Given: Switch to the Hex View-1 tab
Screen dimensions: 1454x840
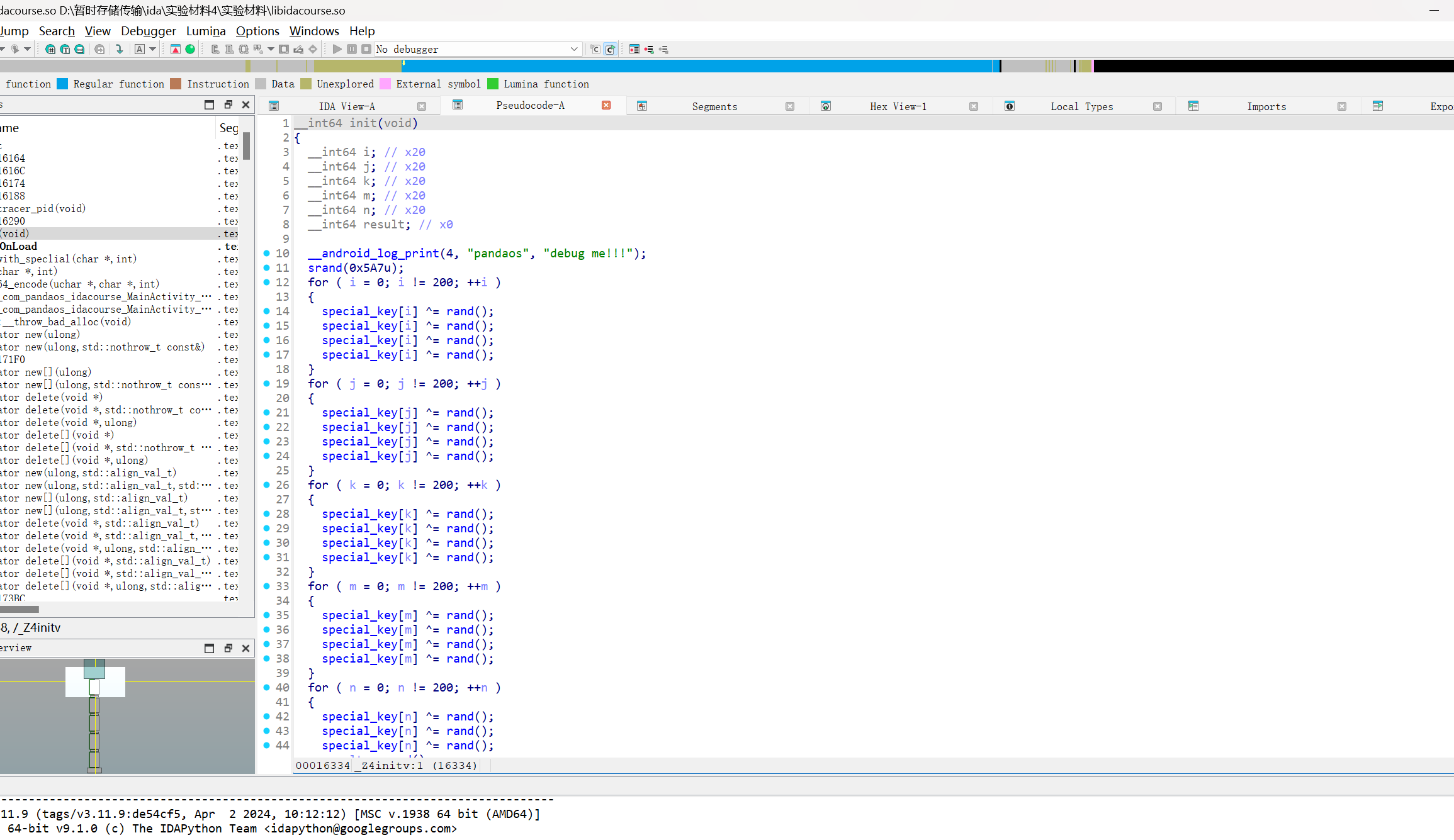Looking at the screenshot, I should pos(898,106).
